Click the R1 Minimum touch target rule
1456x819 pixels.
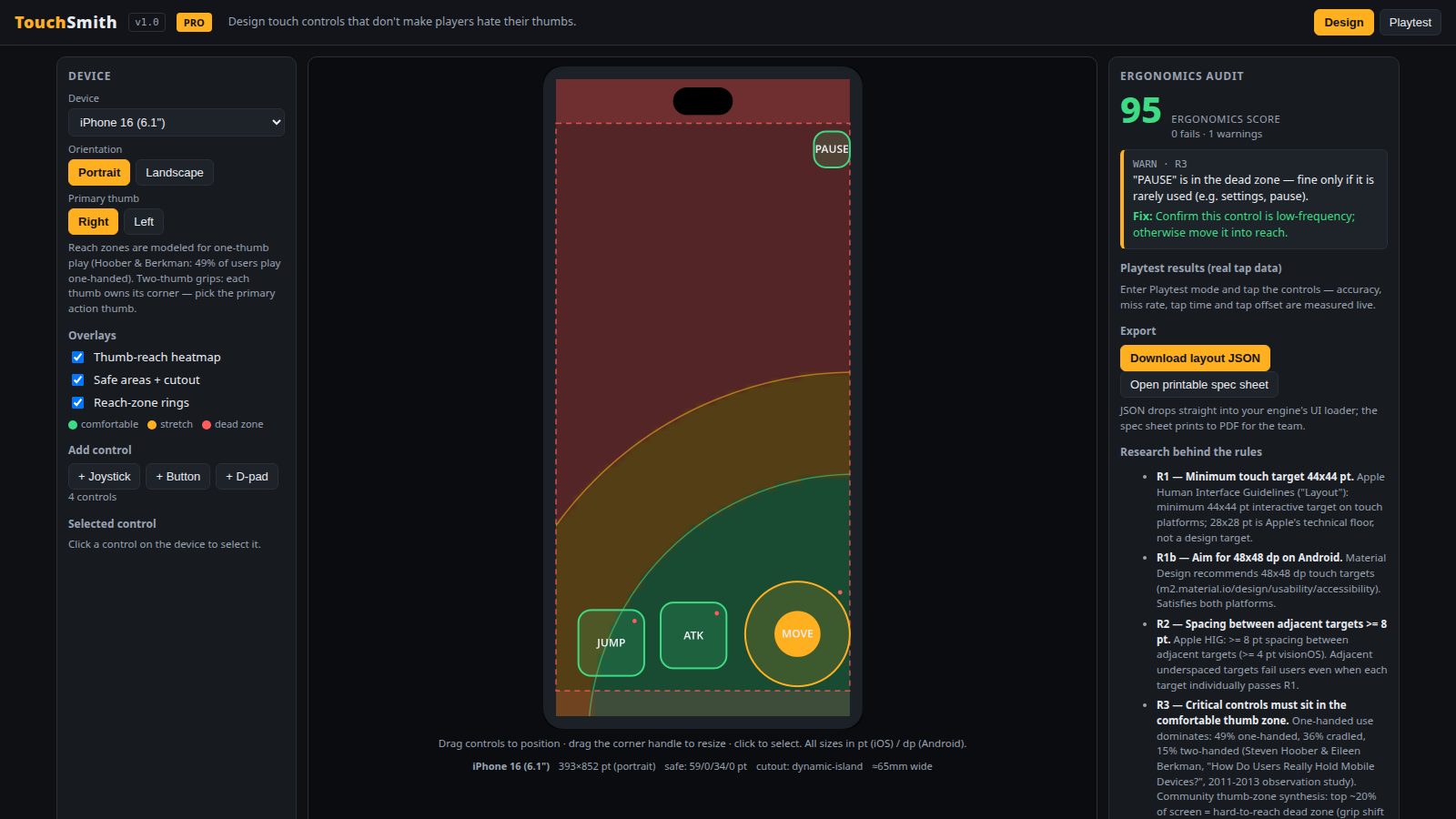pyautogui.click(x=1271, y=507)
